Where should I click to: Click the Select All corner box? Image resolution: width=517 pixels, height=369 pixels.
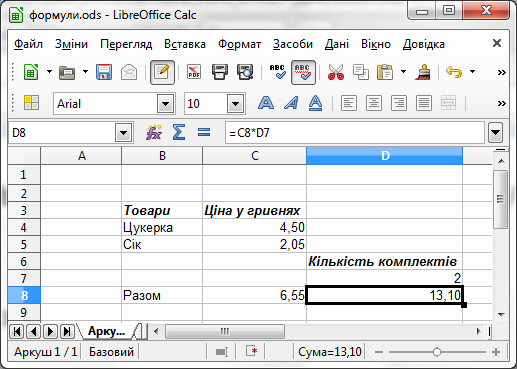click(24, 156)
